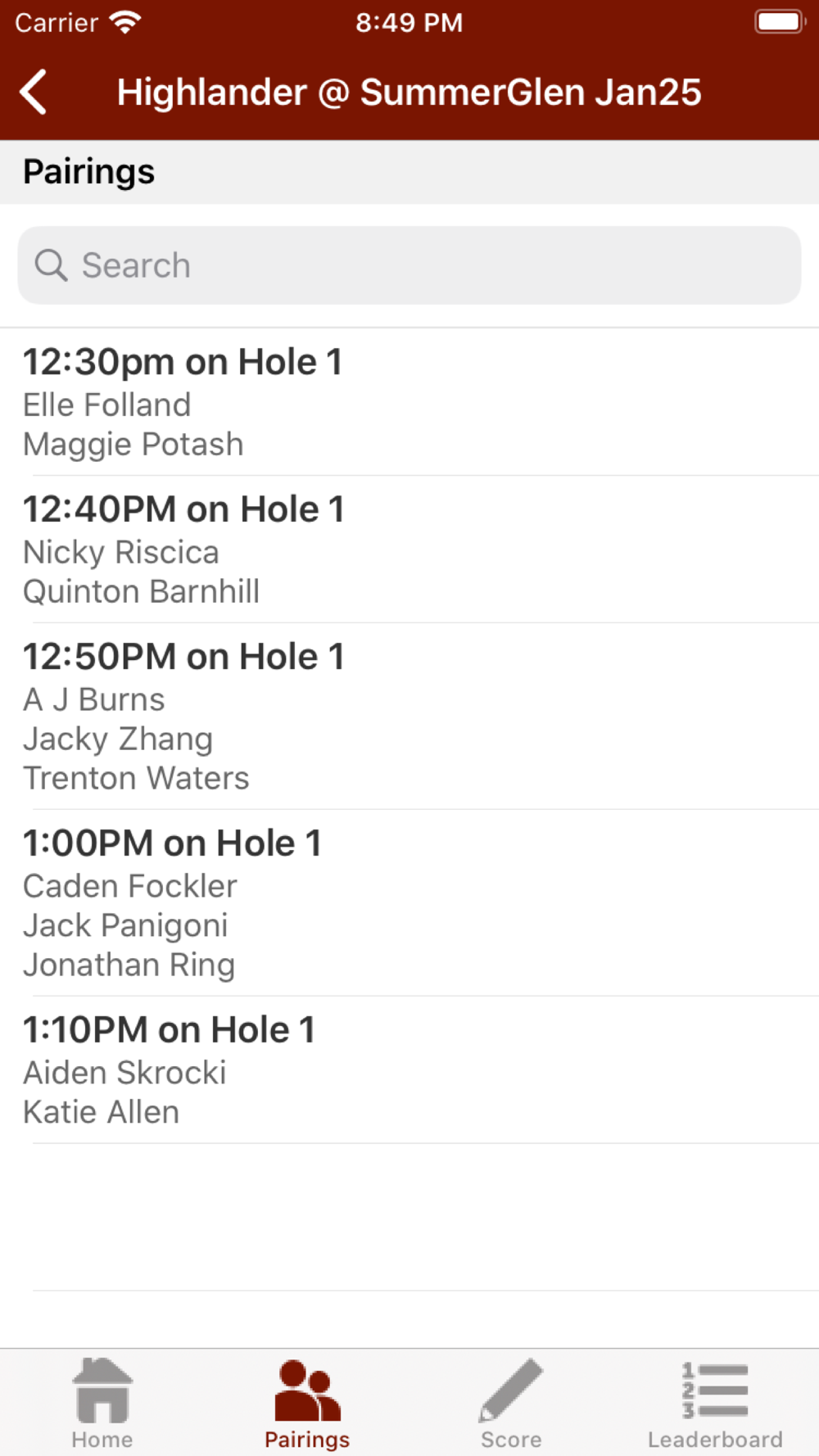Tap the Wi-Fi status icon
Viewport: 819px width, 1456px height.
[125, 22]
